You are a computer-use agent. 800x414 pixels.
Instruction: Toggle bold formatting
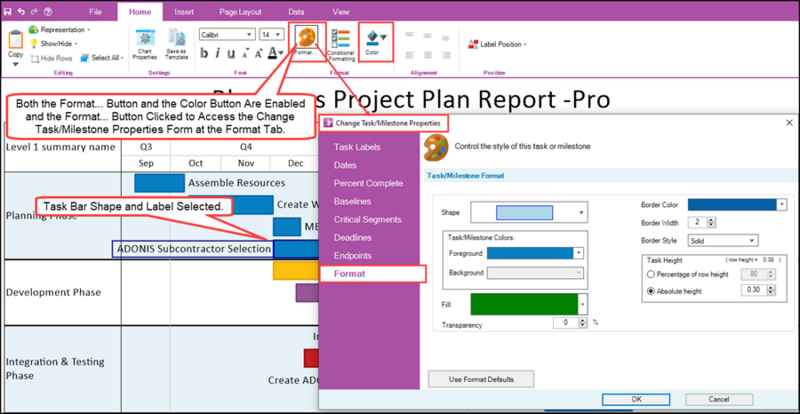pos(204,53)
